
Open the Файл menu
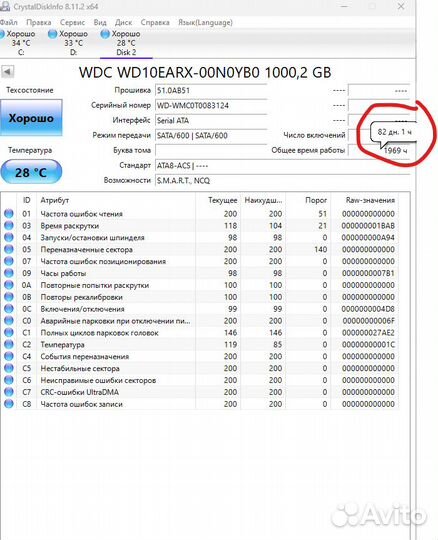coord(9,22)
